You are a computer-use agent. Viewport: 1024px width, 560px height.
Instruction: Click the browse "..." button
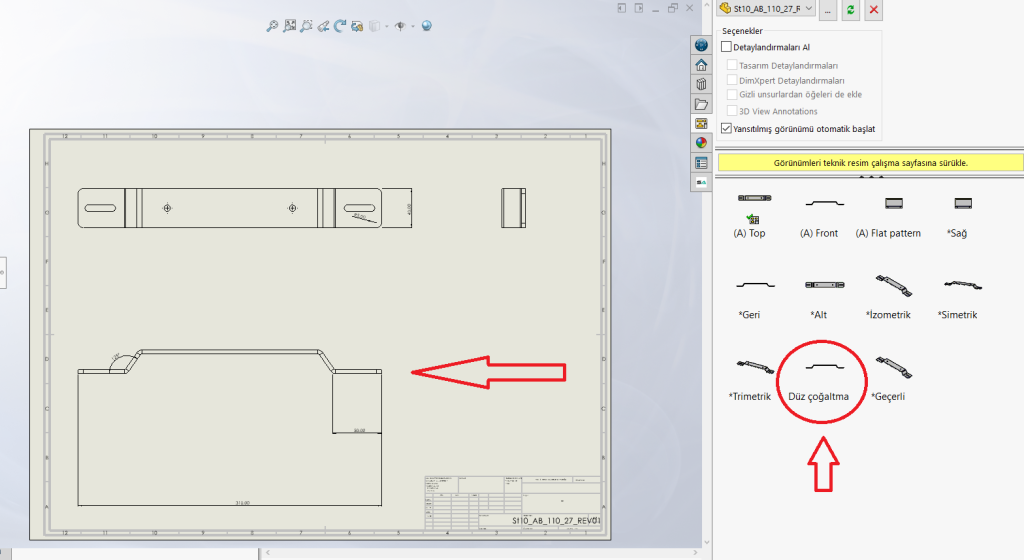pos(828,9)
